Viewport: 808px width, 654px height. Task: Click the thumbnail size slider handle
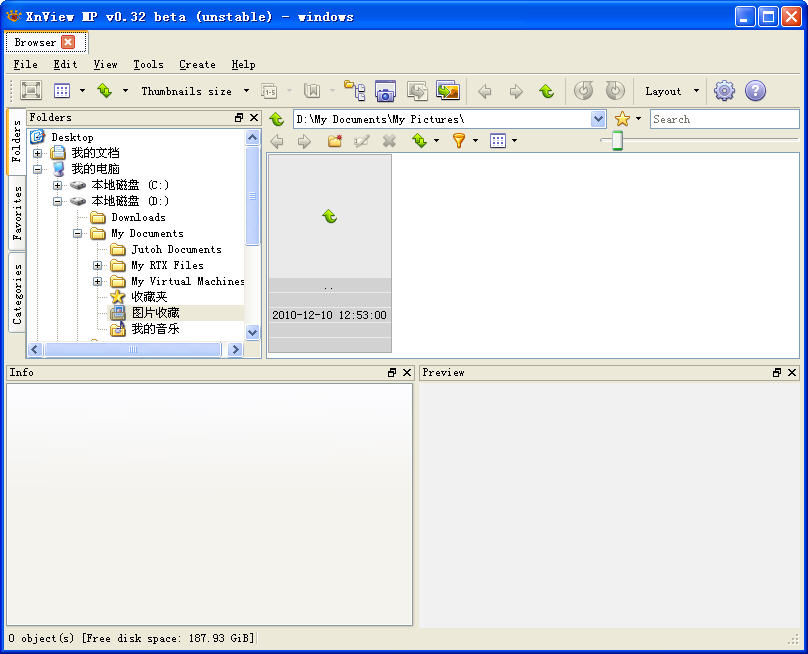(x=617, y=141)
